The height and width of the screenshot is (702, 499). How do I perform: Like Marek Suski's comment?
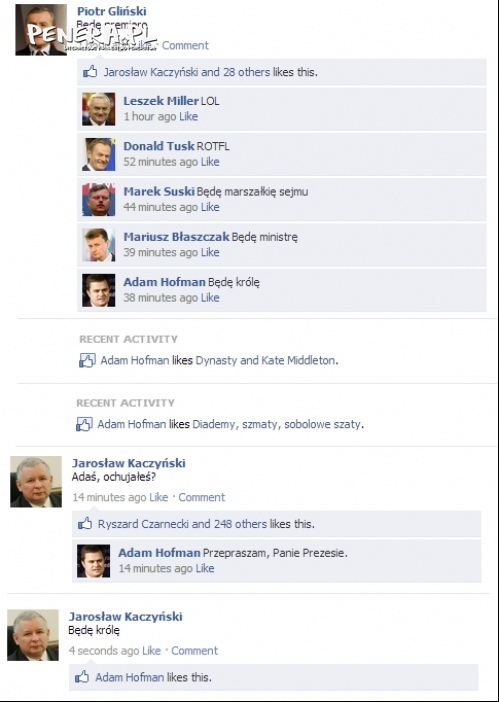(210, 207)
